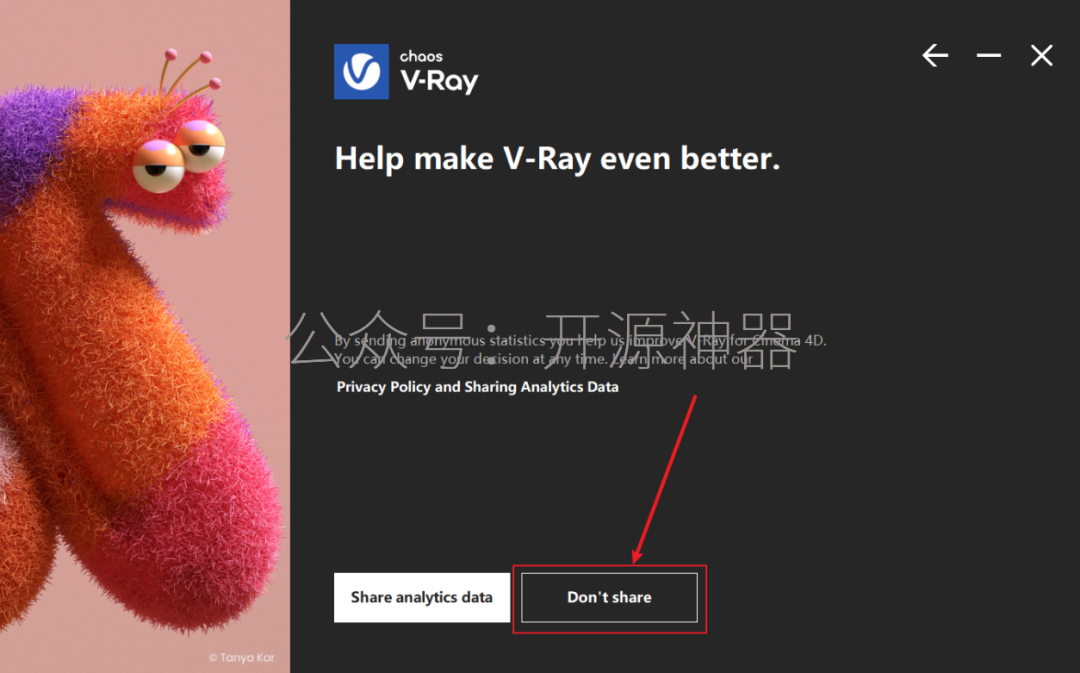Minimize the V-Ray installer window
Viewport: 1080px width, 673px height.
(988, 55)
